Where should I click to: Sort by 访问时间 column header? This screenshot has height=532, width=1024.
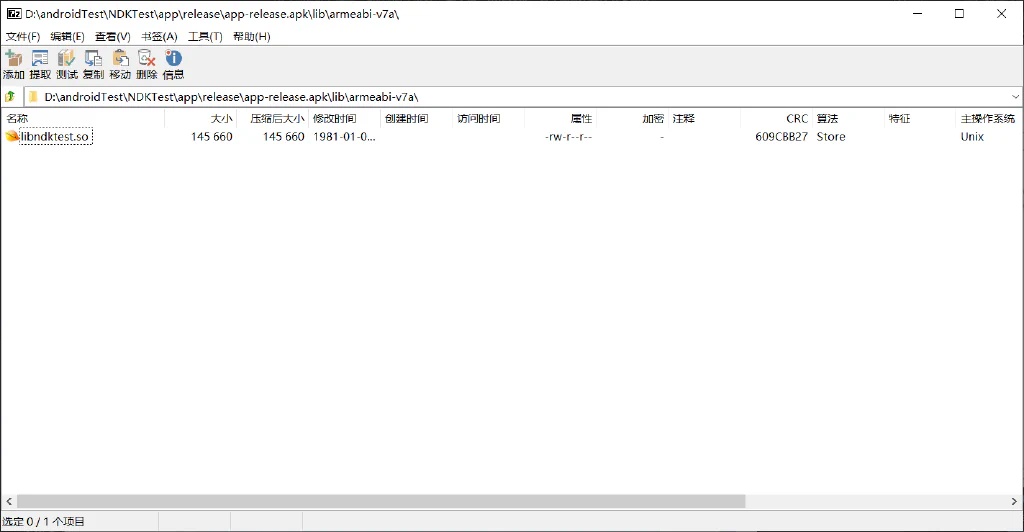click(488, 118)
